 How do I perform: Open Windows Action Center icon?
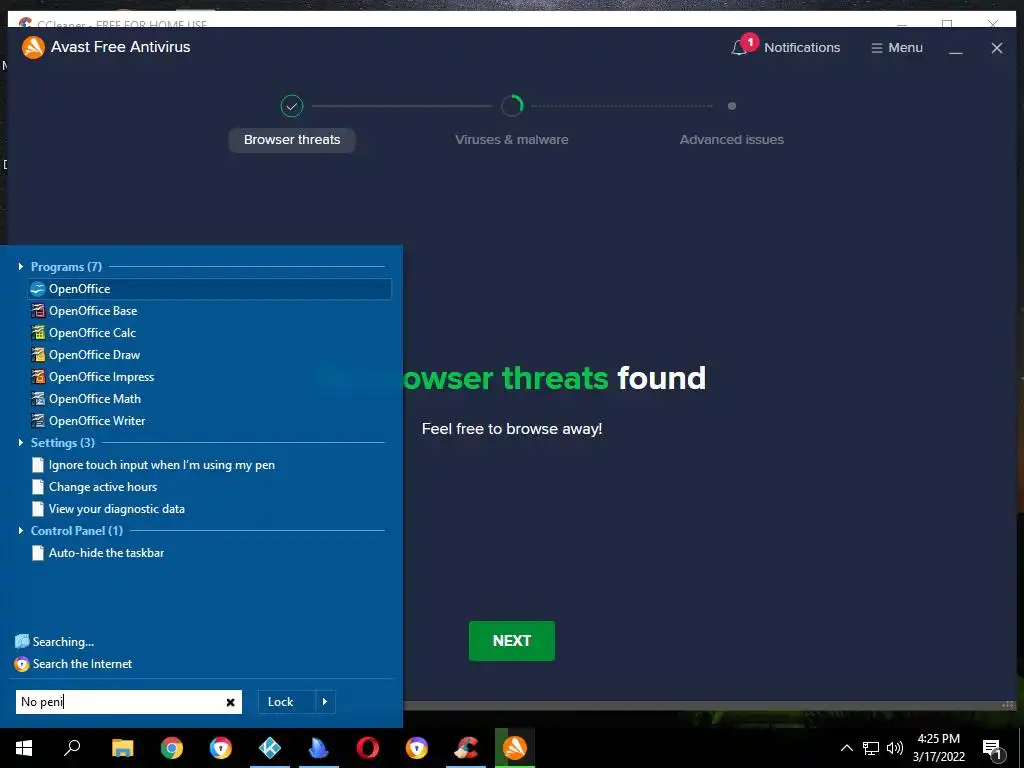coord(992,749)
